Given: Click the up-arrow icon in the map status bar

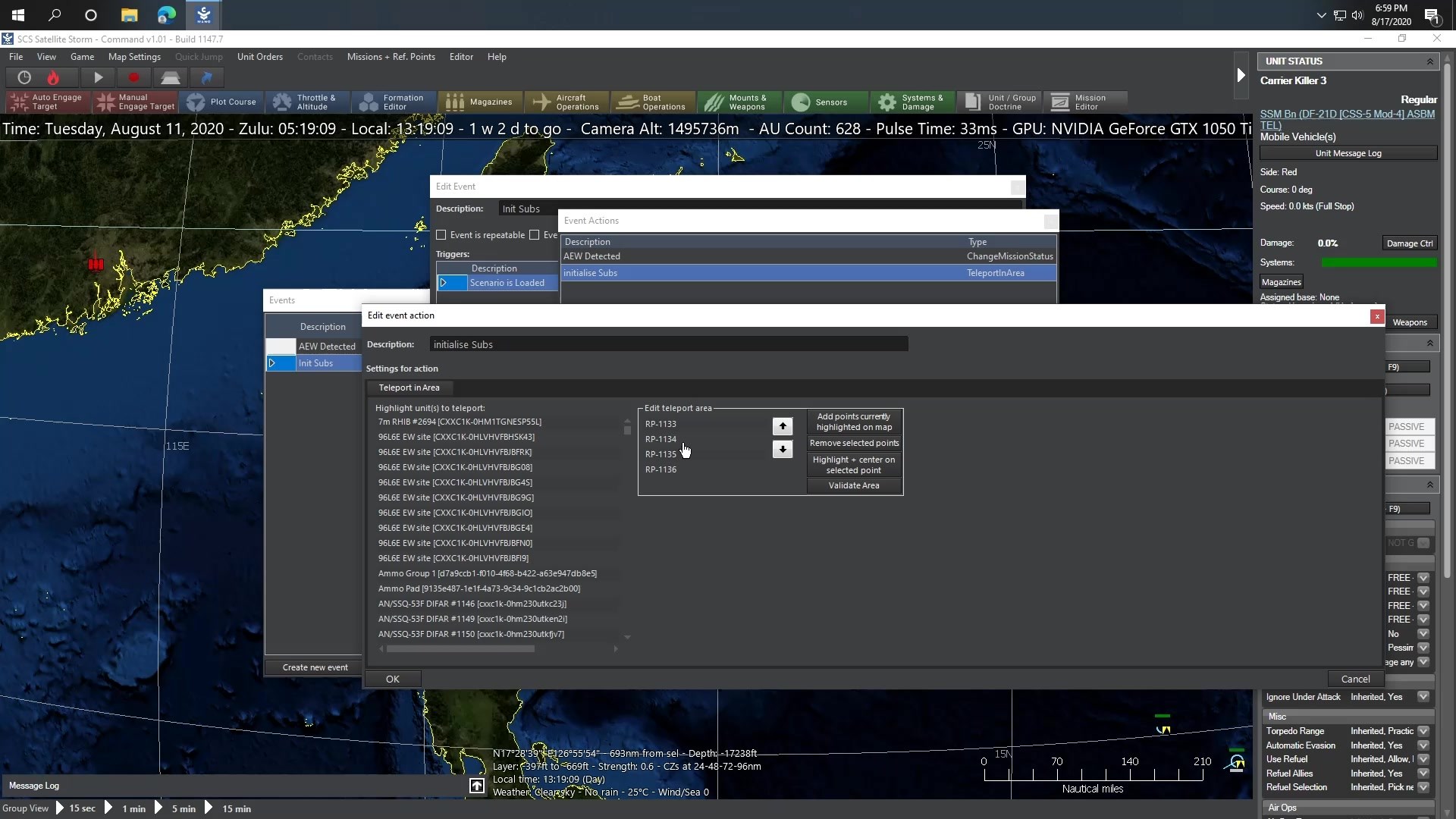Looking at the screenshot, I should click(x=477, y=786).
